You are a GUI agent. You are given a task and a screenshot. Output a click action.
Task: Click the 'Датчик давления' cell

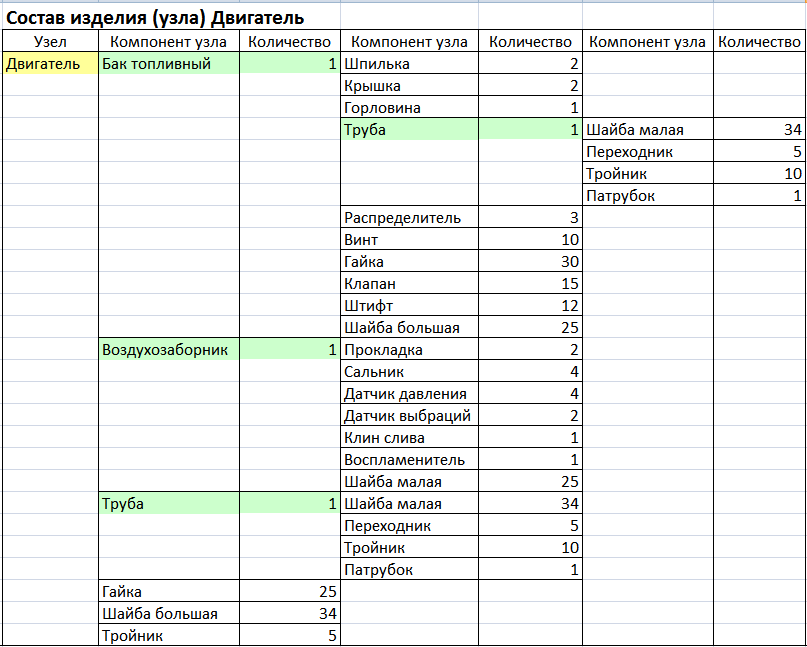409,394
